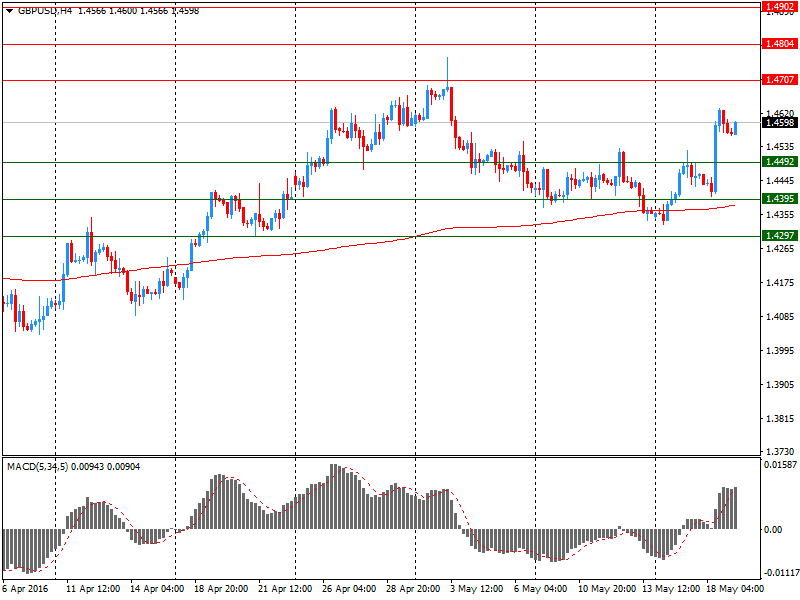This screenshot has height=600, width=800.
Task: Click the 14 Apr 04:00 time label
Action: (x=157, y=589)
